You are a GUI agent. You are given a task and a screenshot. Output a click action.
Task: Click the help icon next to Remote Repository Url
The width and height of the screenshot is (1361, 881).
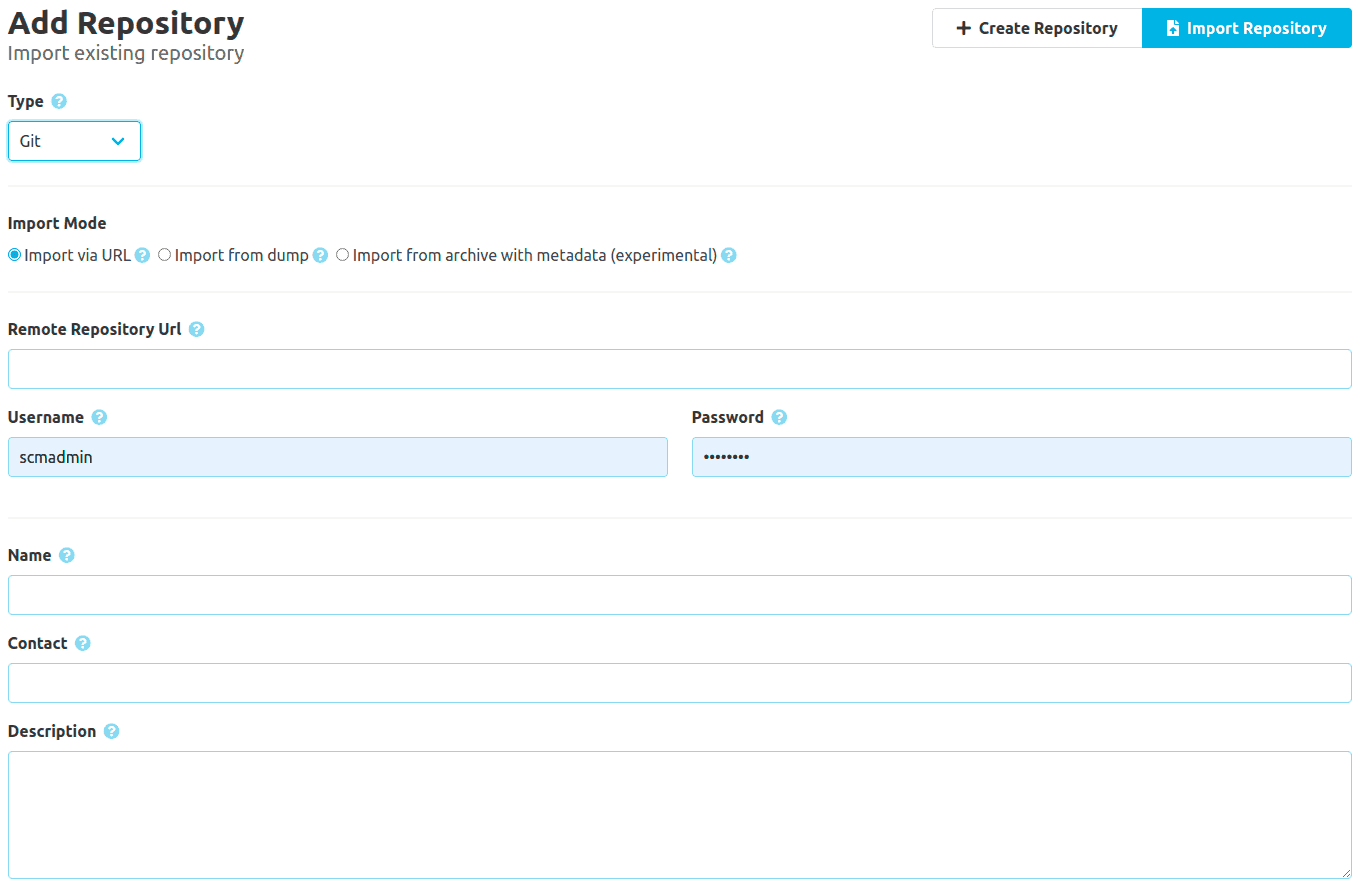[196, 329]
